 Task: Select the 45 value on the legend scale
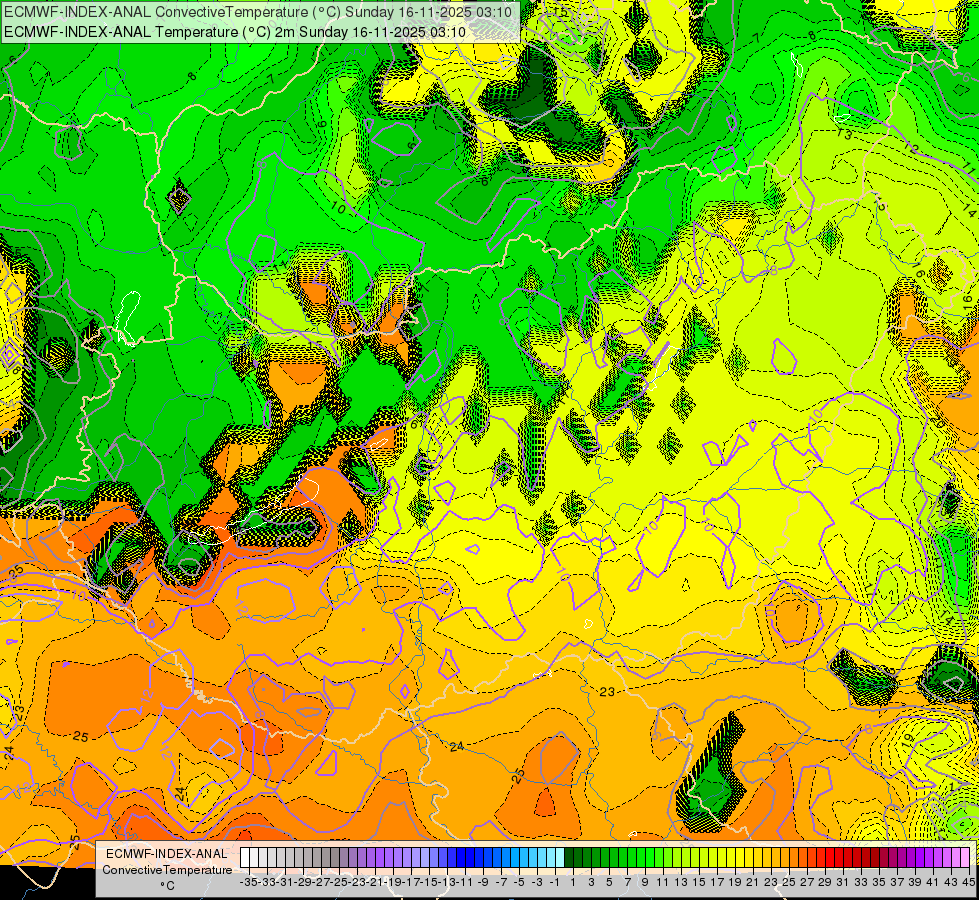pos(968,882)
